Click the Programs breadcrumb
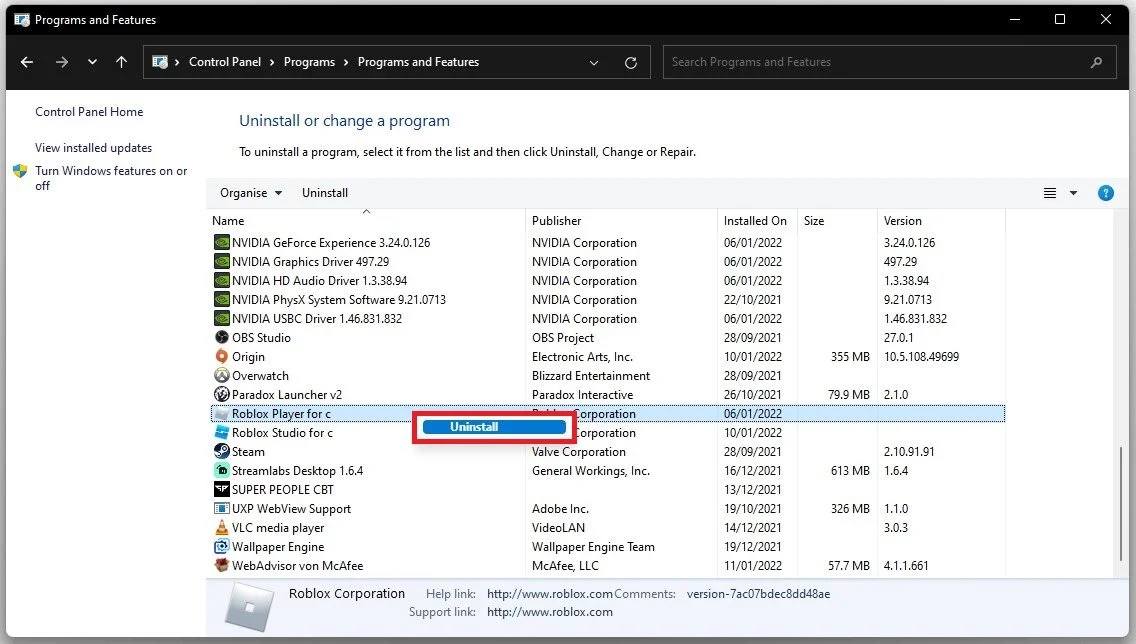The height and width of the screenshot is (644, 1136). click(309, 62)
